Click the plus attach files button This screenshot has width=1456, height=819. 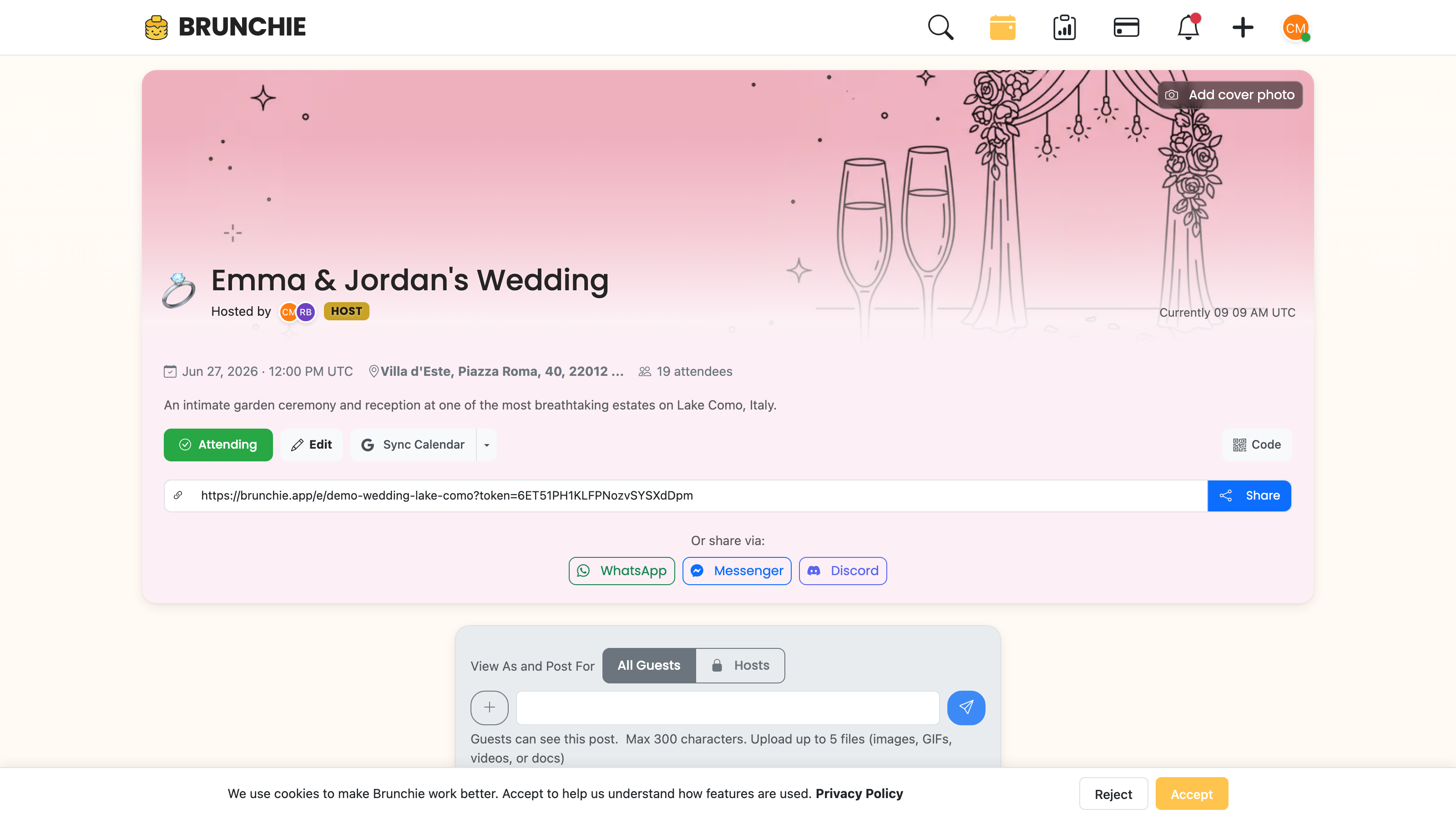[490, 708]
